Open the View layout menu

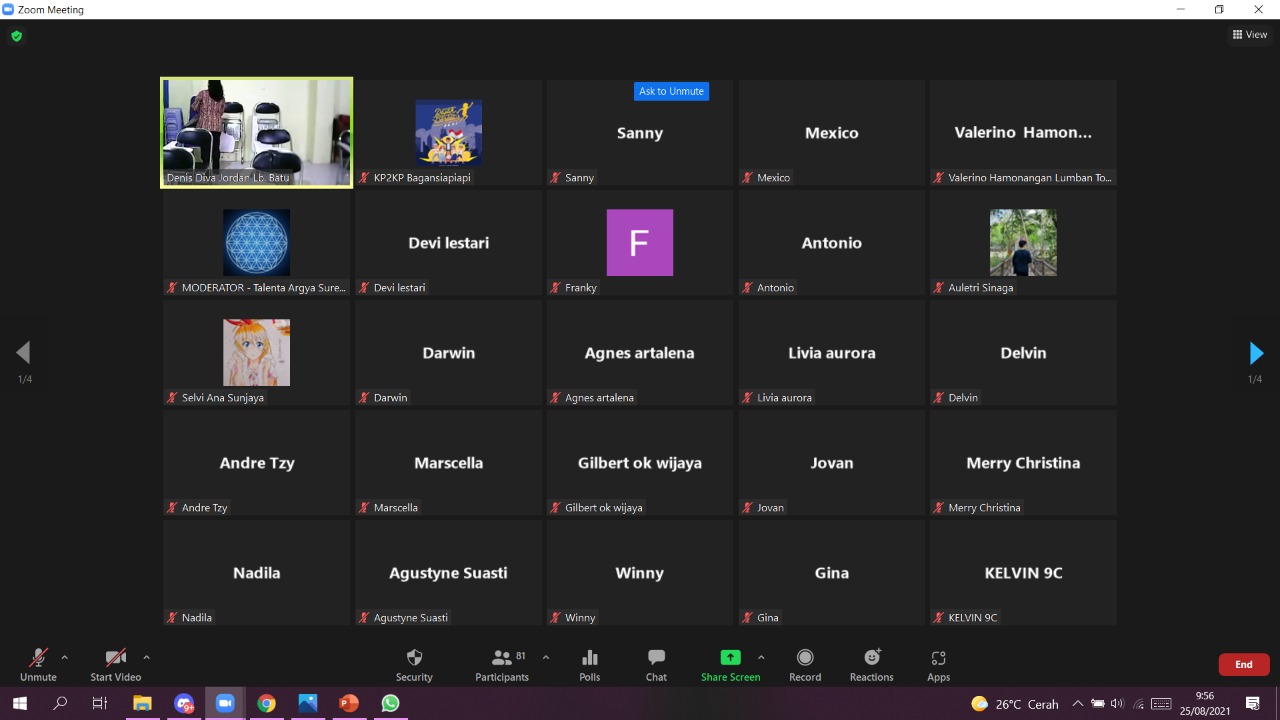(1250, 35)
